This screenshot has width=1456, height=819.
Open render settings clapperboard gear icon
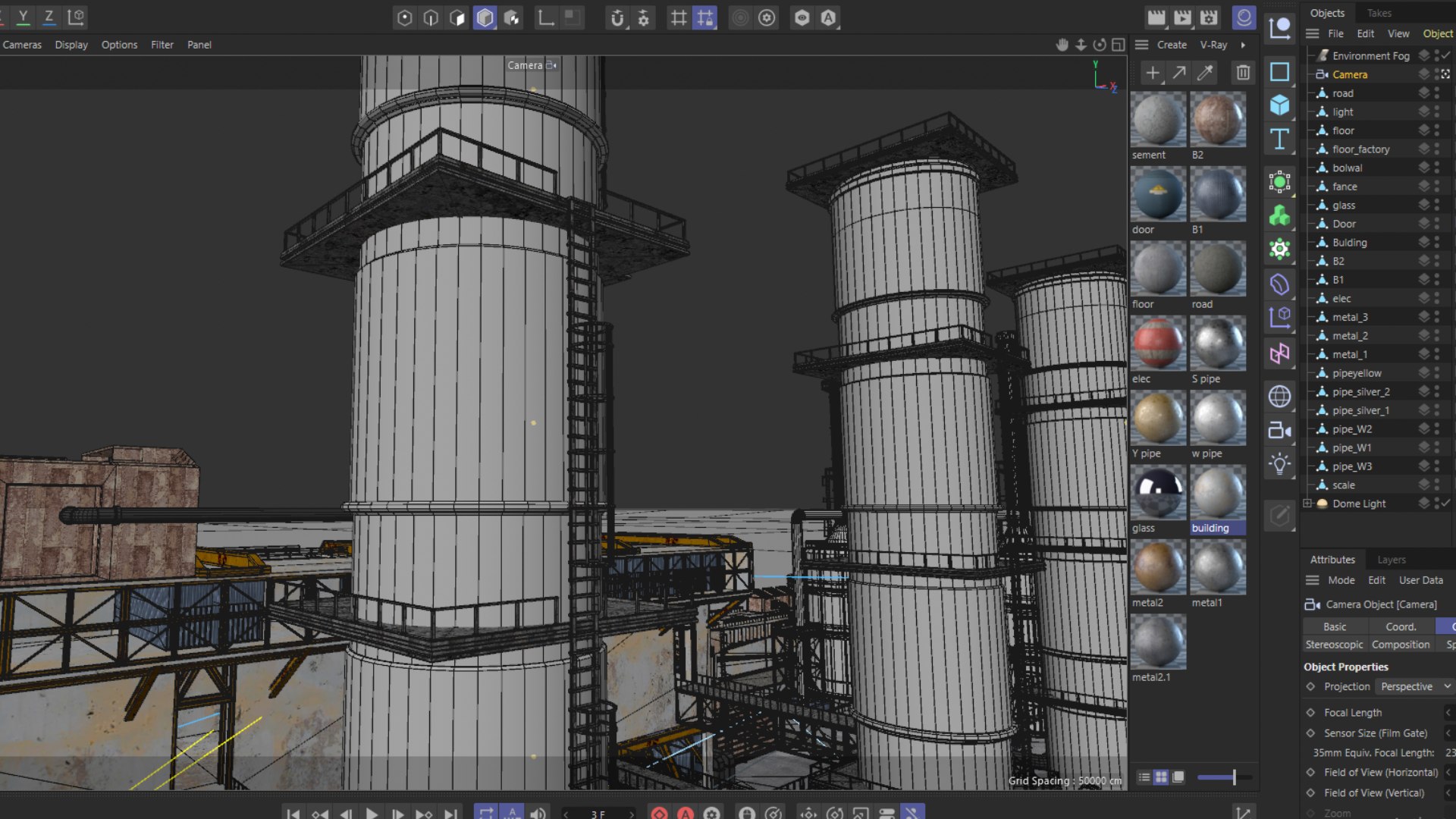point(1210,17)
